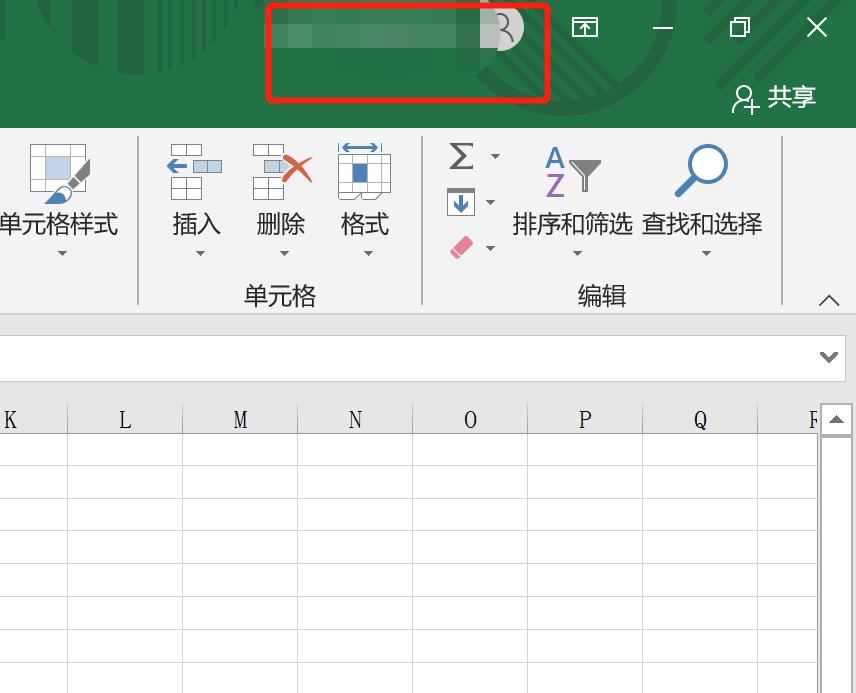The image size is (856, 693).
Task: Click the 删除 delete cells icon
Action: [x=281, y=170]
